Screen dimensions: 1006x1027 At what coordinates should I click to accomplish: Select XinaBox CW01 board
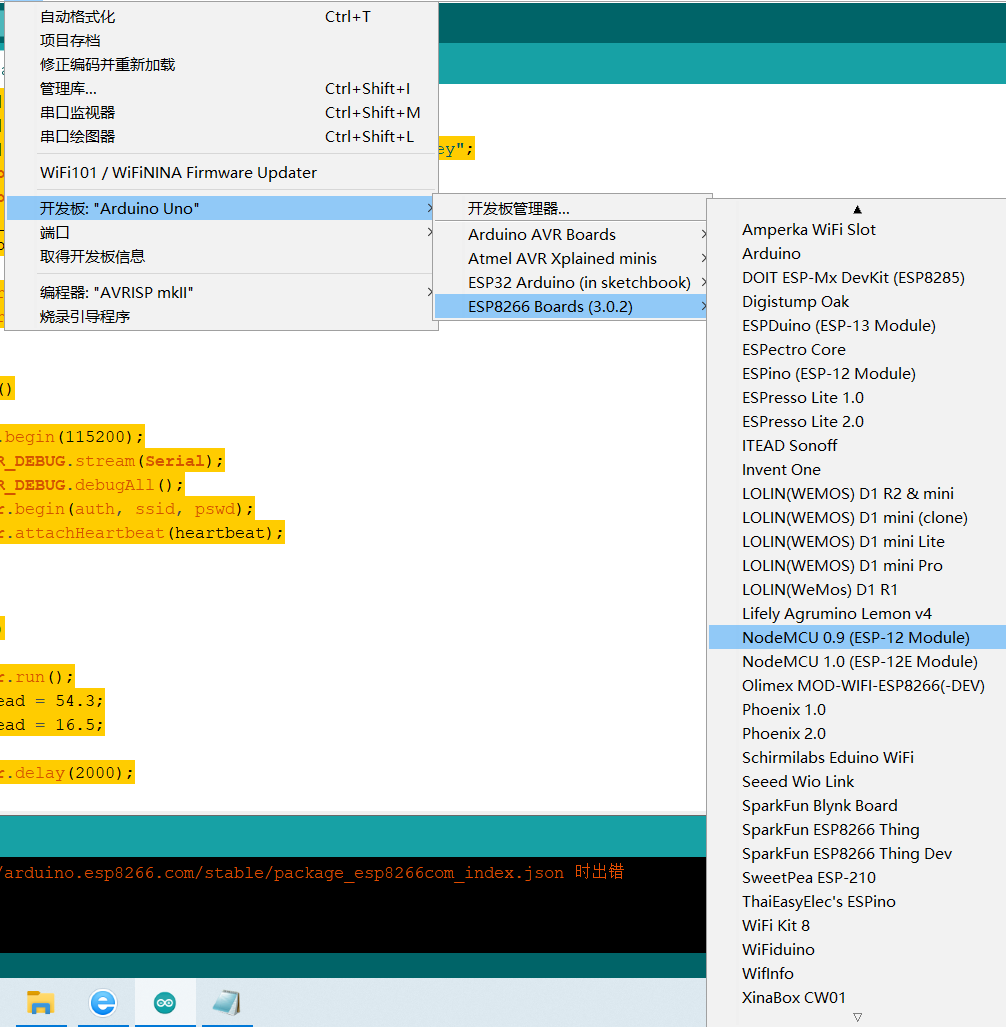click(x=857, y=998)
